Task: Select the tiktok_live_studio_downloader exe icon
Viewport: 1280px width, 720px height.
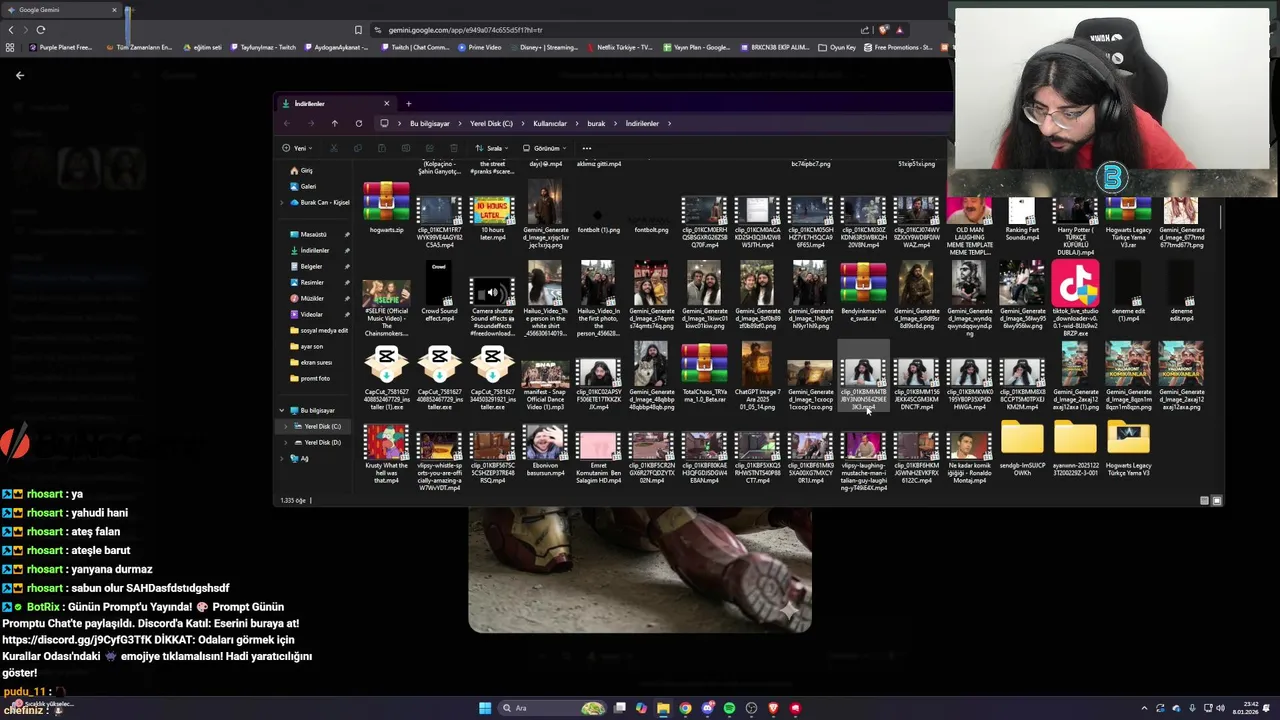Action: (x=1075, y=285)
